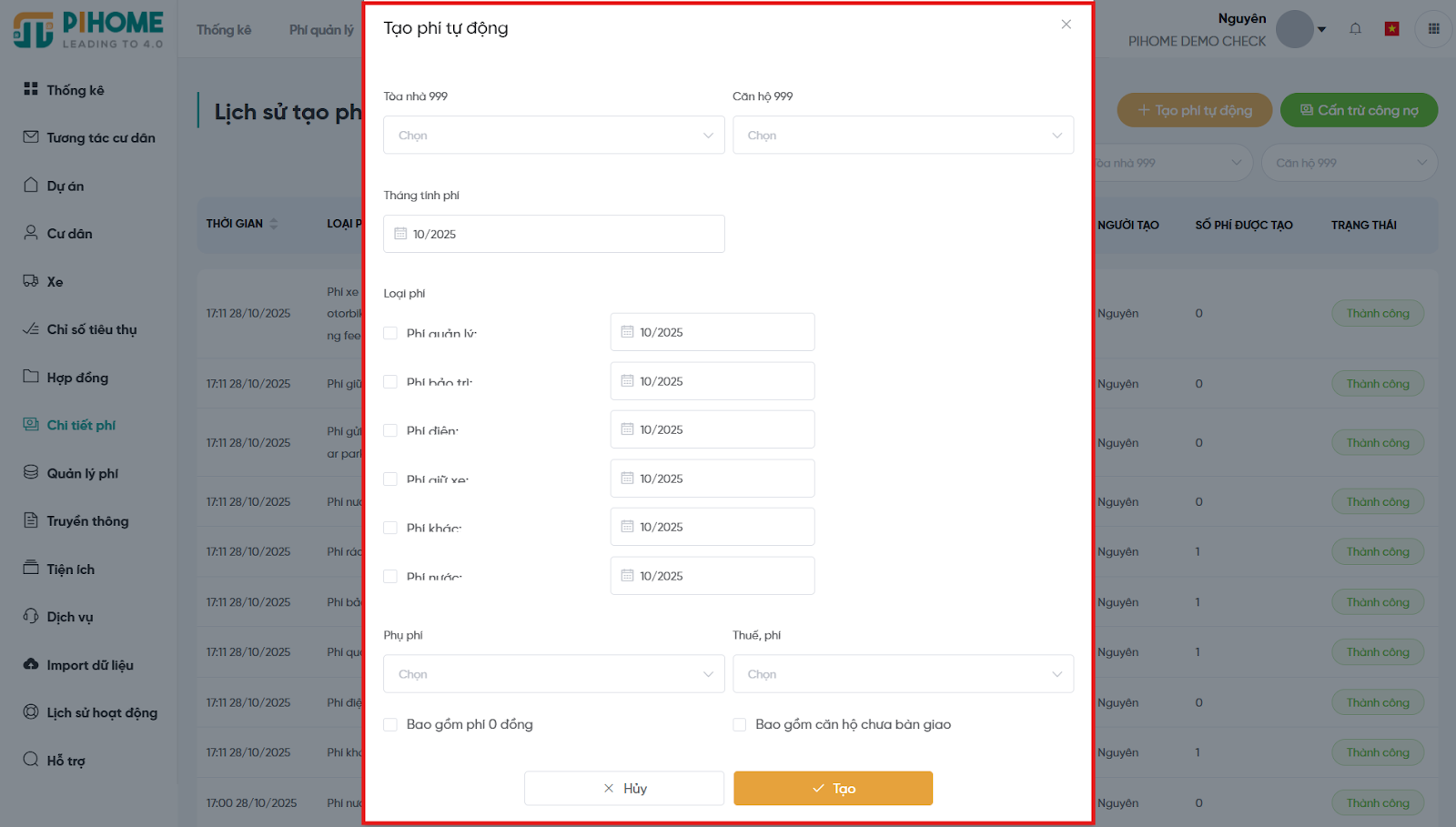1456x827 pixels.
Task: Click the Cư dân person icon
Action: click(x=31, y=233)
